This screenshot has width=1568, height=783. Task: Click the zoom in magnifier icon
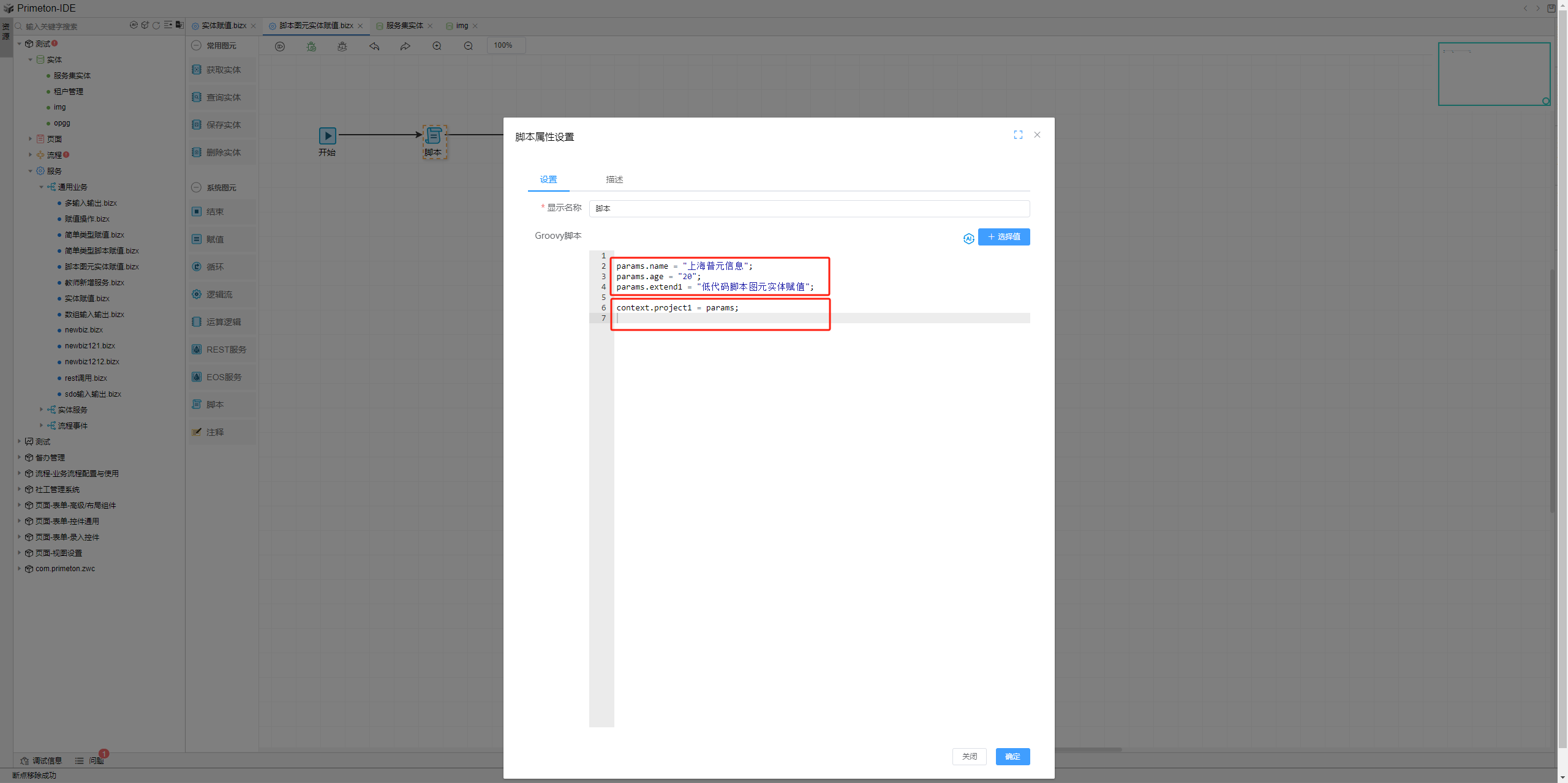(x=437, y=46)
